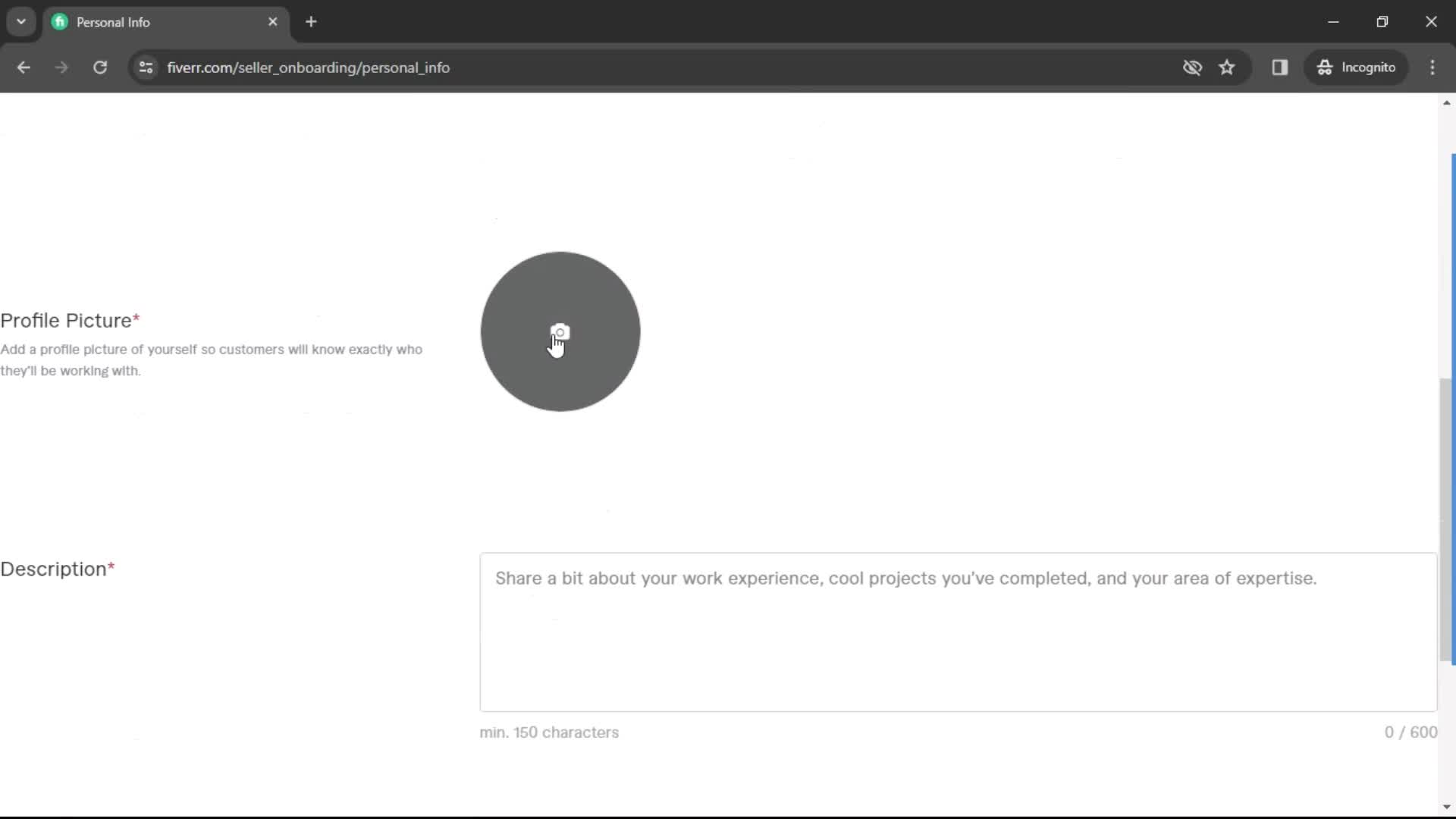The height and width of the screenshot is (819, 1456).
Task: Open the new tab button
Action: (312, 21)
